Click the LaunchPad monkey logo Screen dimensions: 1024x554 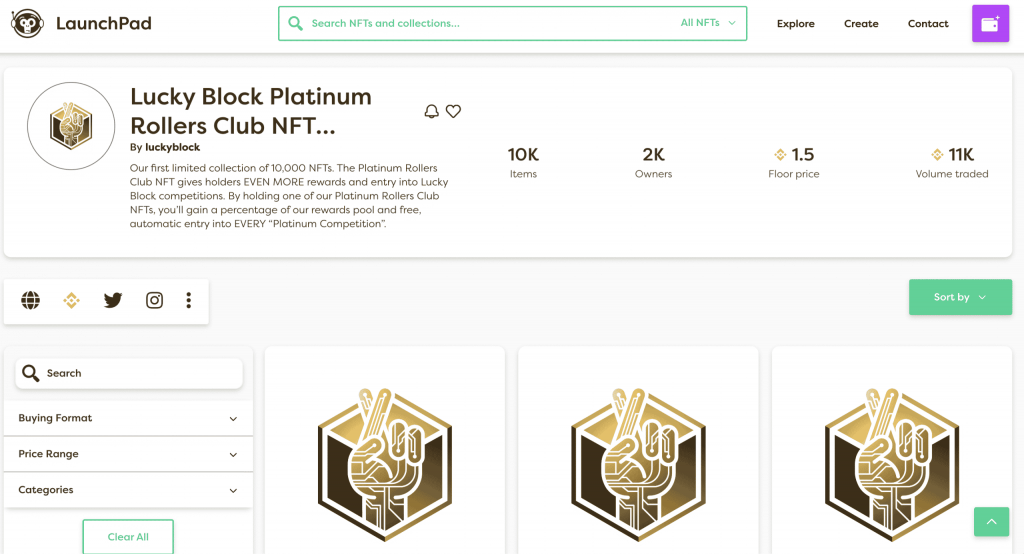(x=27, y=24)
